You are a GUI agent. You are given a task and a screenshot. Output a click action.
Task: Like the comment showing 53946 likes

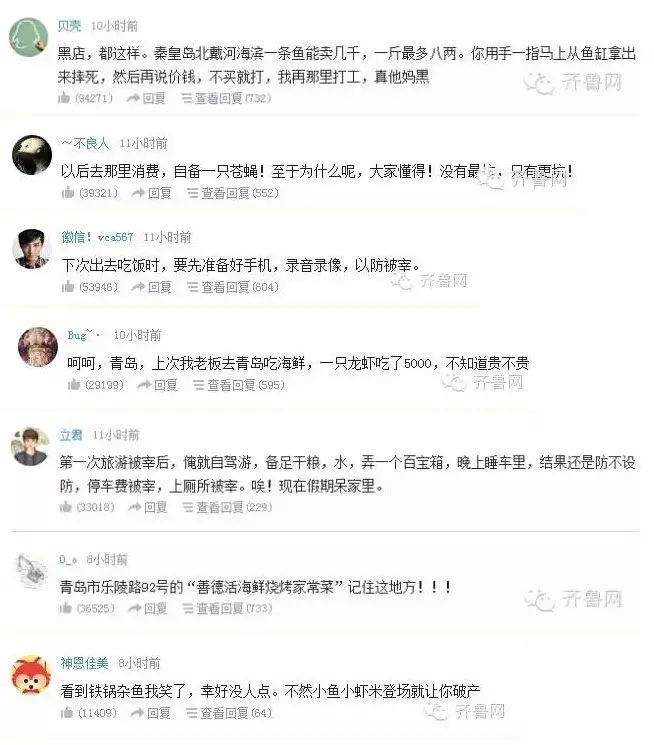(68, 287)
